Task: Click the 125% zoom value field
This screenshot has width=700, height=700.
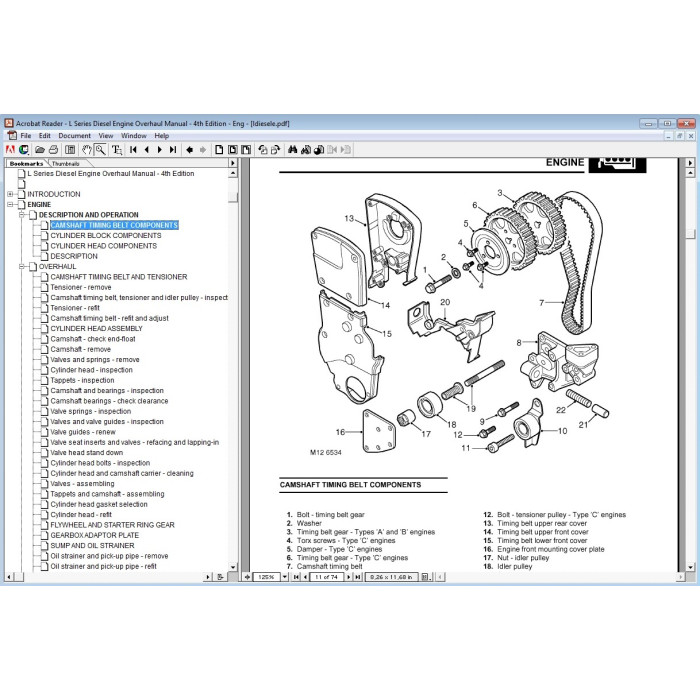Action: point(267,577)
